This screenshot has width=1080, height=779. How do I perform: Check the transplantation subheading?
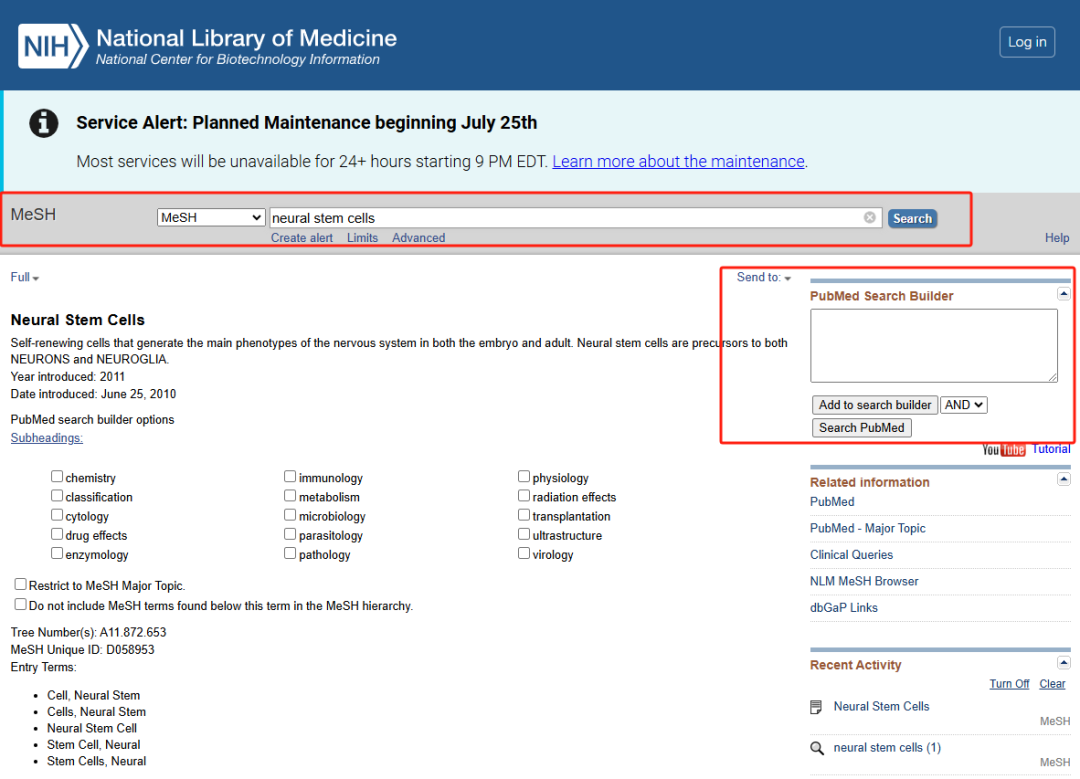[x=524, y=515]
